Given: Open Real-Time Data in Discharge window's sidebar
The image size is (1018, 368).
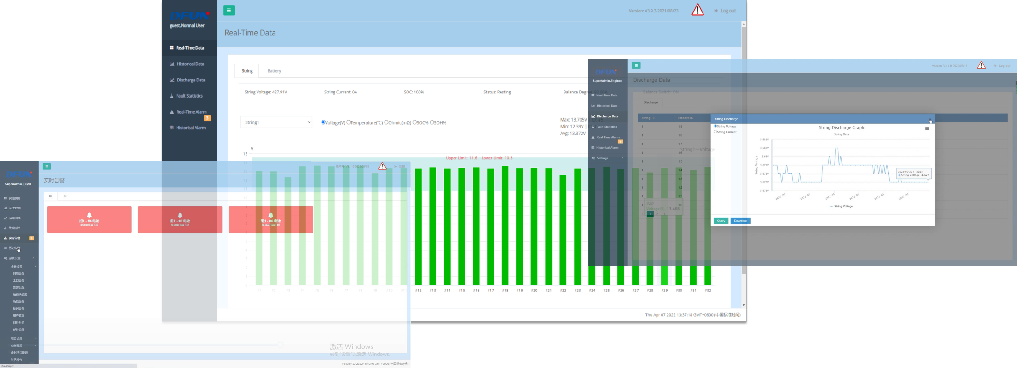Looking at the screenshot, I should pos(604,95).
